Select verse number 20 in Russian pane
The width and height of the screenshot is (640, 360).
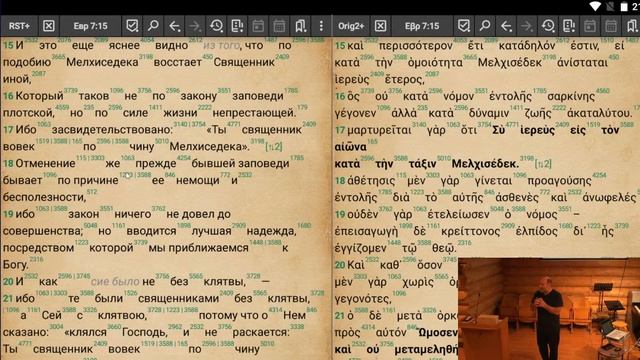tap(8, 282)
